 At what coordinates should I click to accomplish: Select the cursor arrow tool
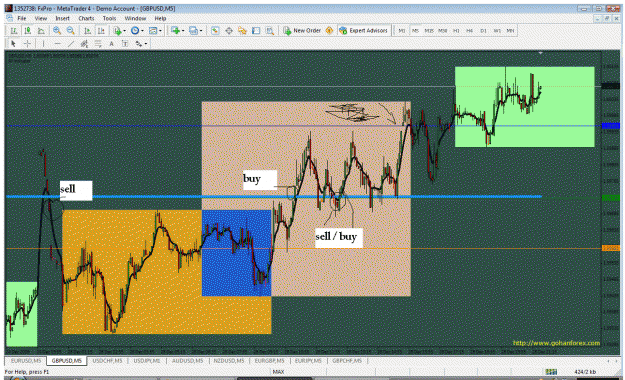[13, 43]
